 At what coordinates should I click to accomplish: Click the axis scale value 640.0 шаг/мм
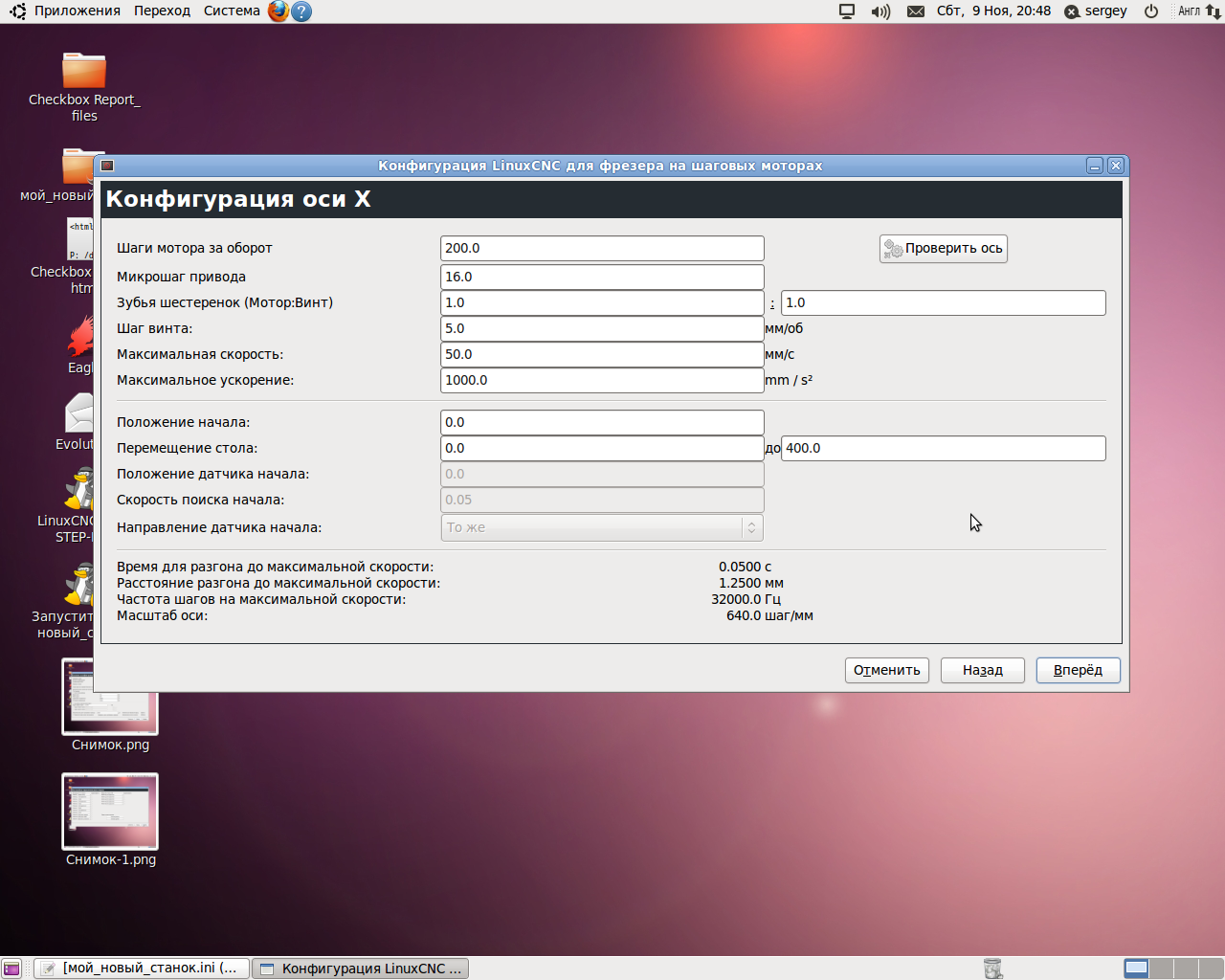(769, 615)
